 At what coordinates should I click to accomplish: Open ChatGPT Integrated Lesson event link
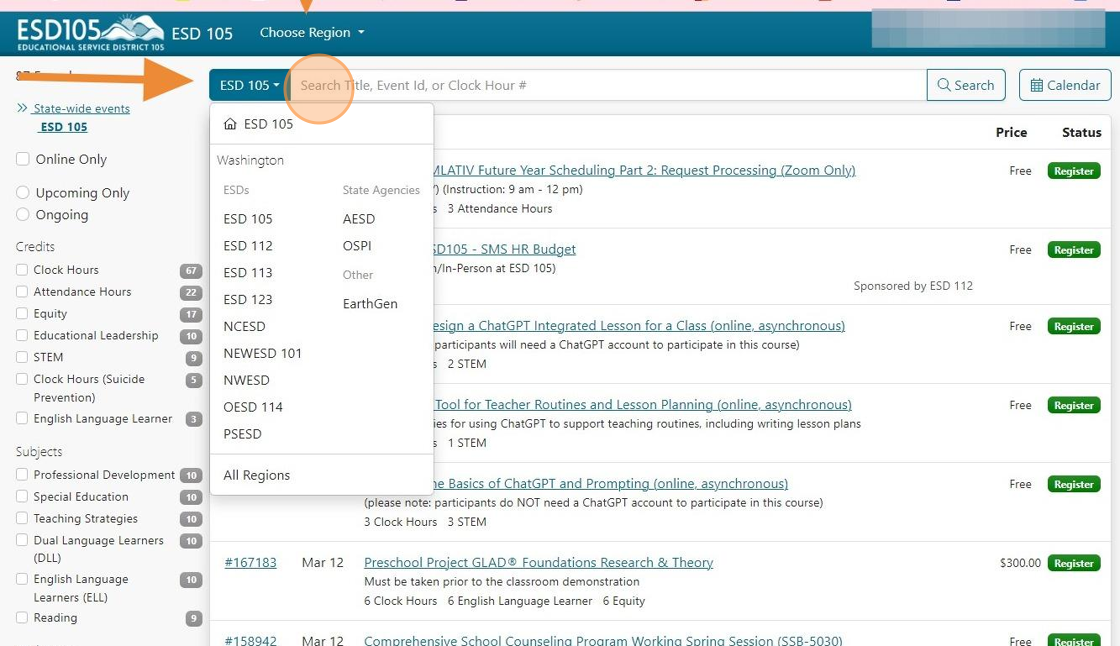click(x=639, y=325)
